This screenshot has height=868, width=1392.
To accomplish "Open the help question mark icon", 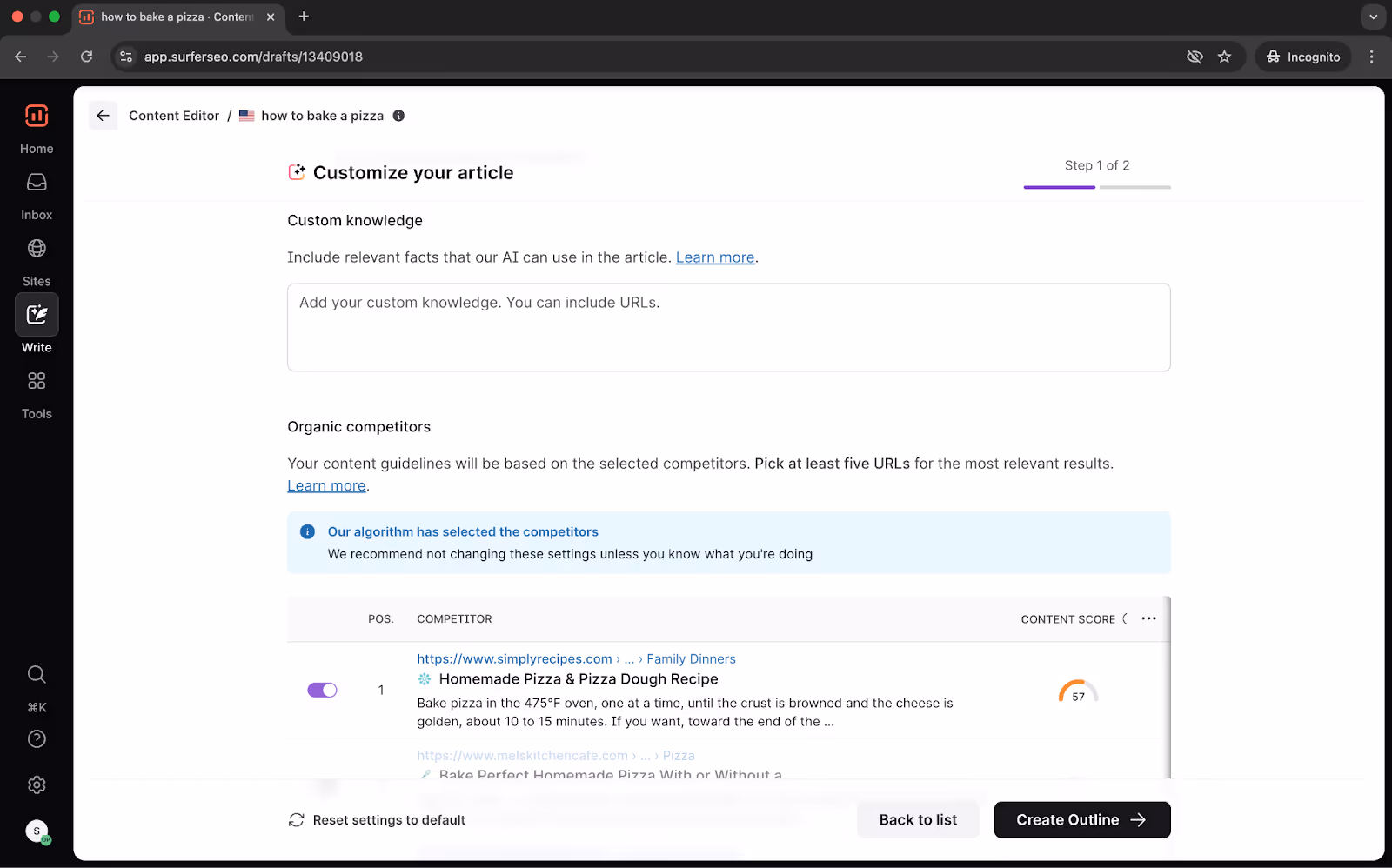I will point(37,739).
